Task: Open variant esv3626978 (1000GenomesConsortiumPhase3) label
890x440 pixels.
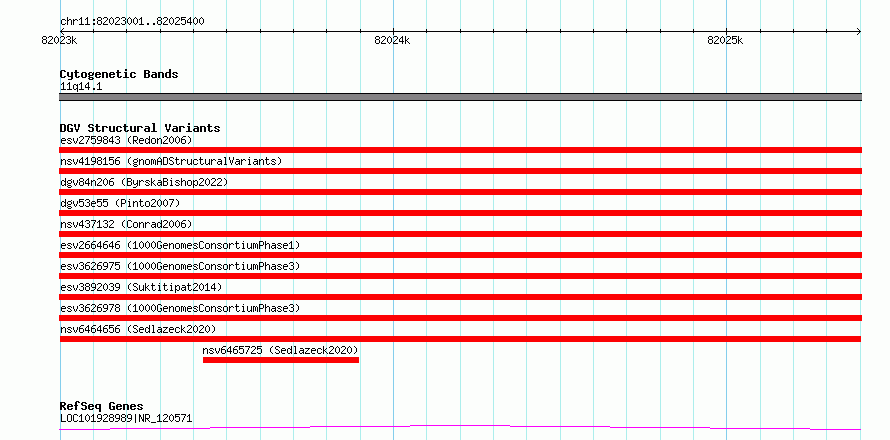Action: (x=180, y=308)
